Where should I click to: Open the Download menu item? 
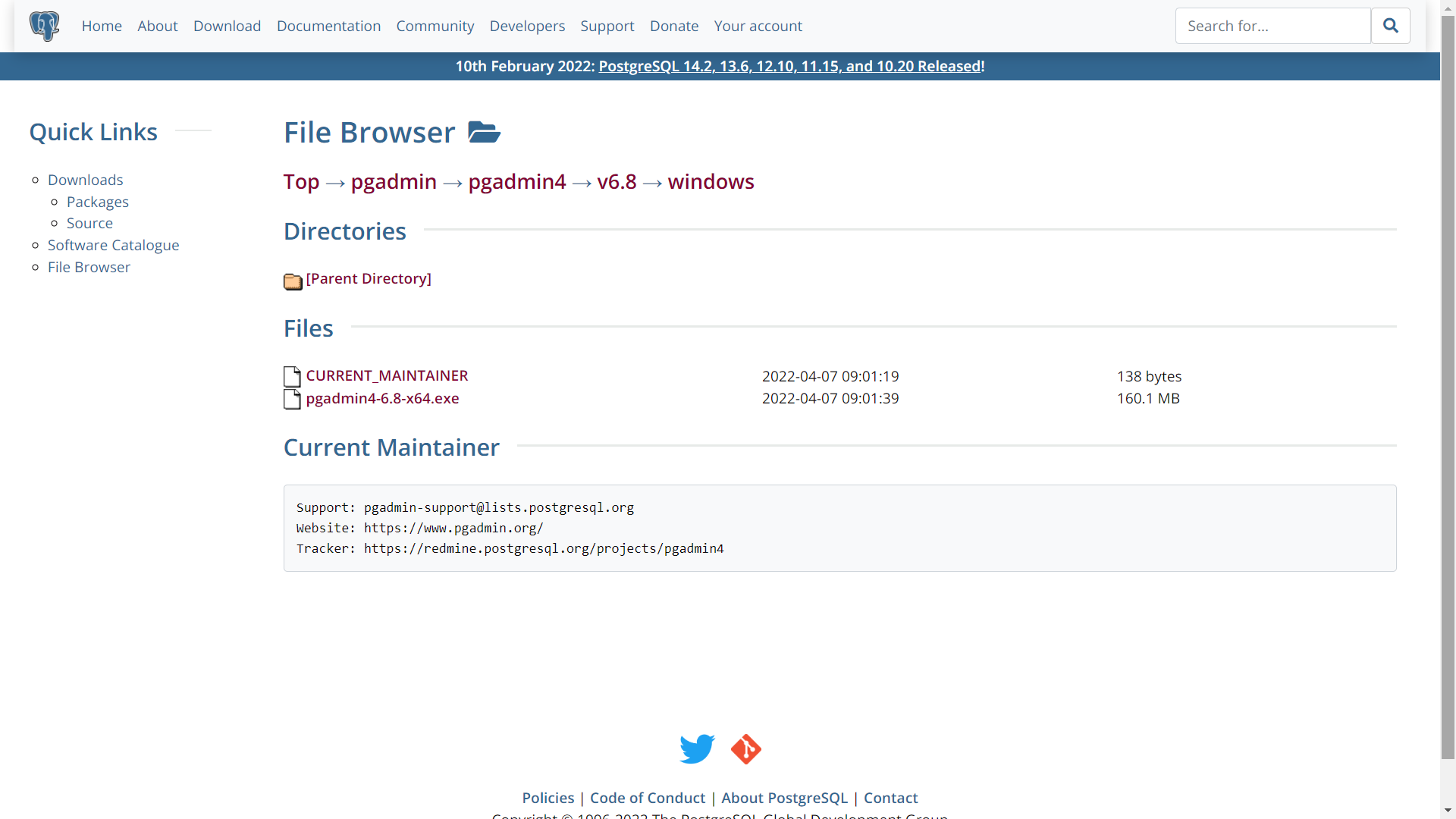click(227, 25)
